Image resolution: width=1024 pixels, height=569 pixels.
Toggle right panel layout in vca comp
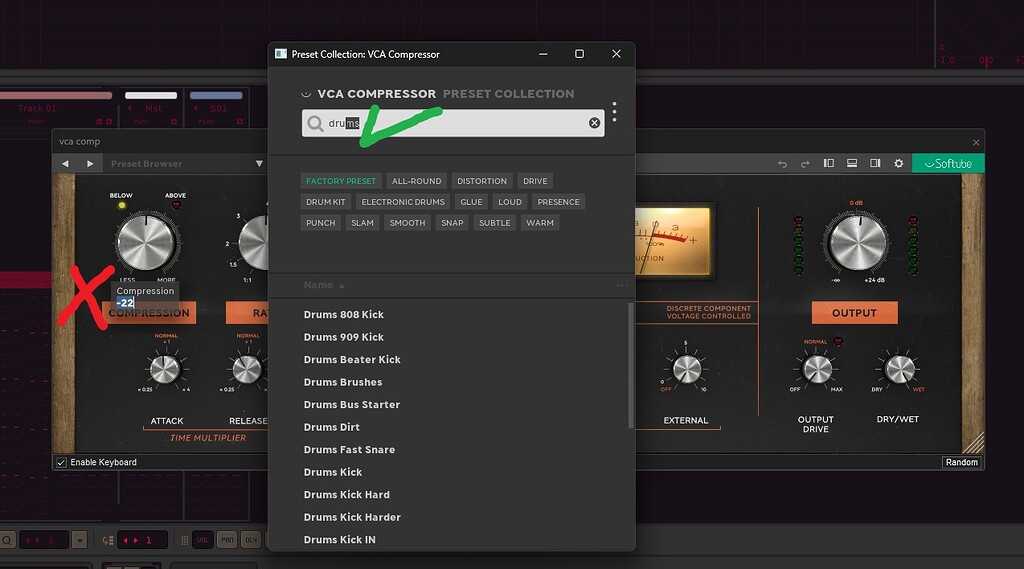(x=875, y=163)
